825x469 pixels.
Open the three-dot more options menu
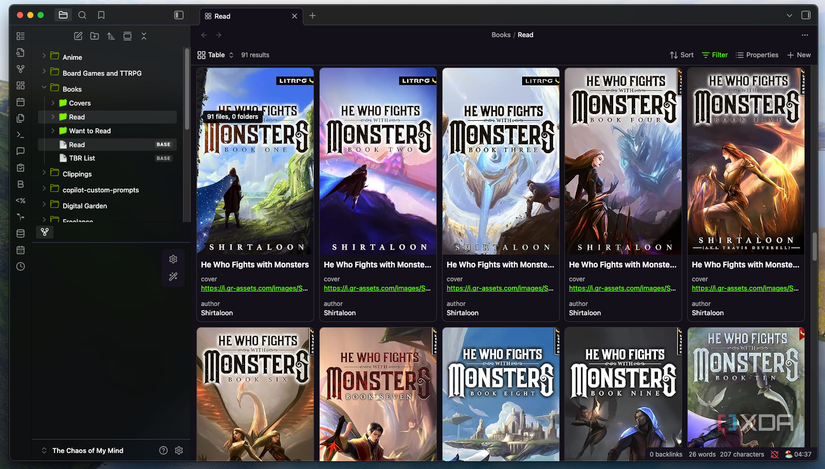804,35
